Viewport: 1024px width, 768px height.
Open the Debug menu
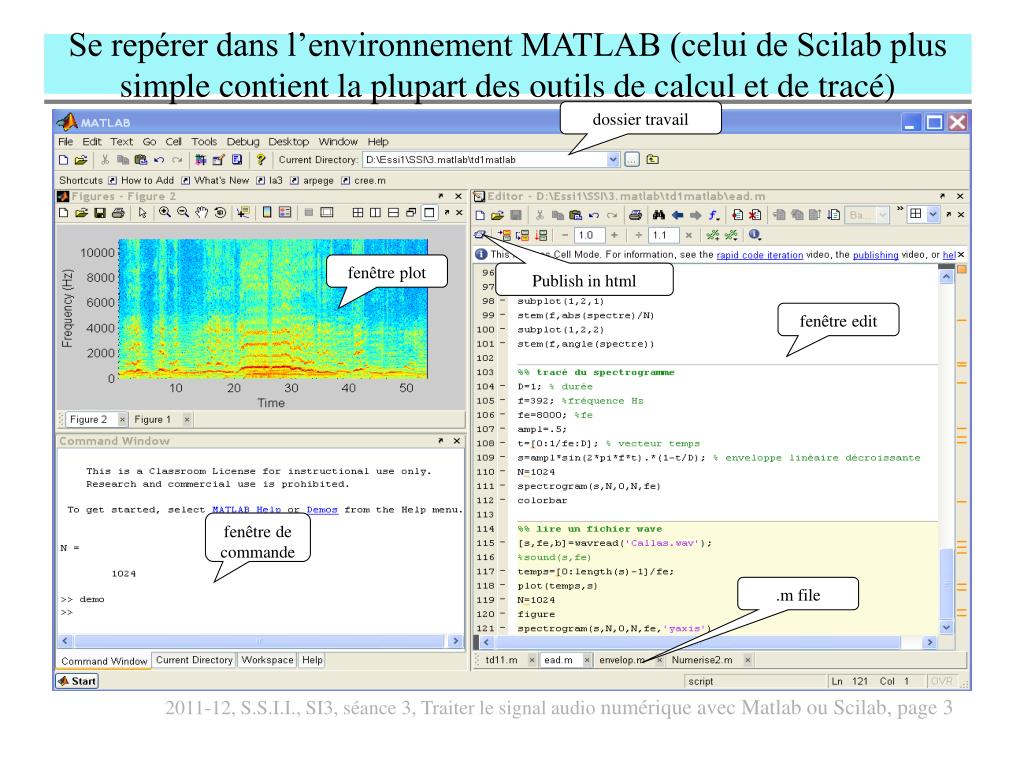[243, 142]
